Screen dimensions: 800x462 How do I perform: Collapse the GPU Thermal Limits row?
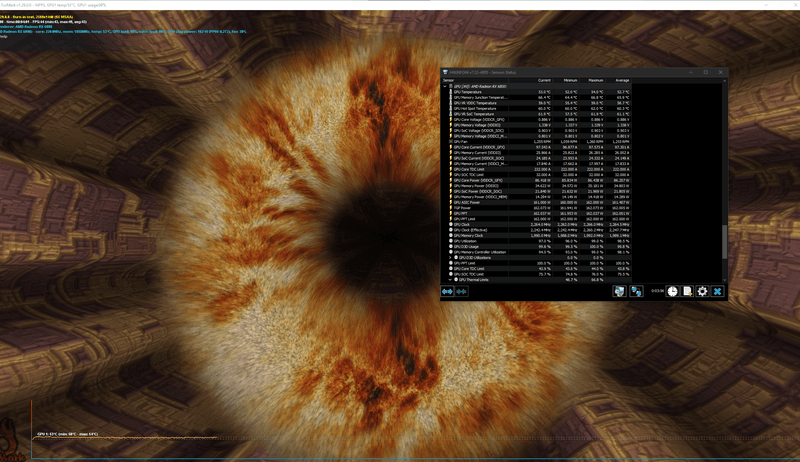coord(450,279)
